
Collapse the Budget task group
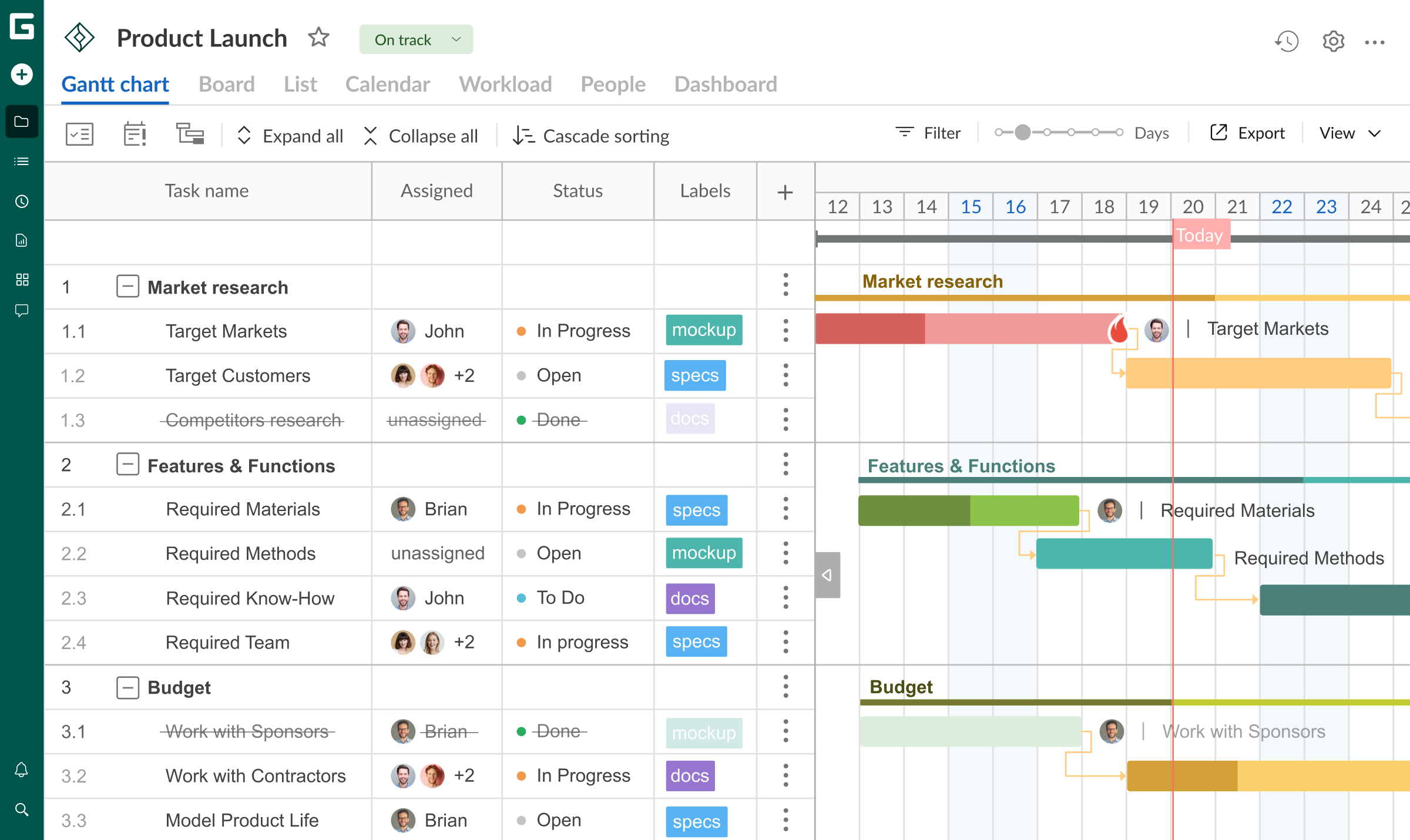click(127, 687)
